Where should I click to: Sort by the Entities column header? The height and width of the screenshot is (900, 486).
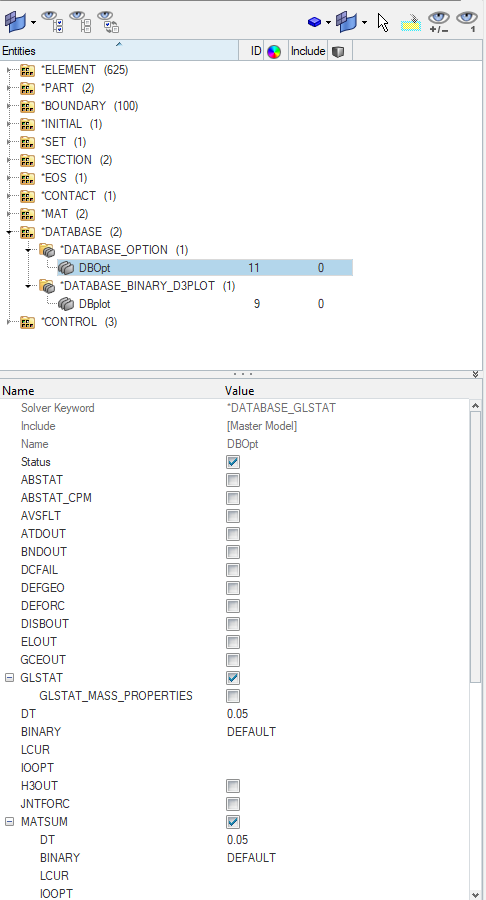tap(119, 51)
